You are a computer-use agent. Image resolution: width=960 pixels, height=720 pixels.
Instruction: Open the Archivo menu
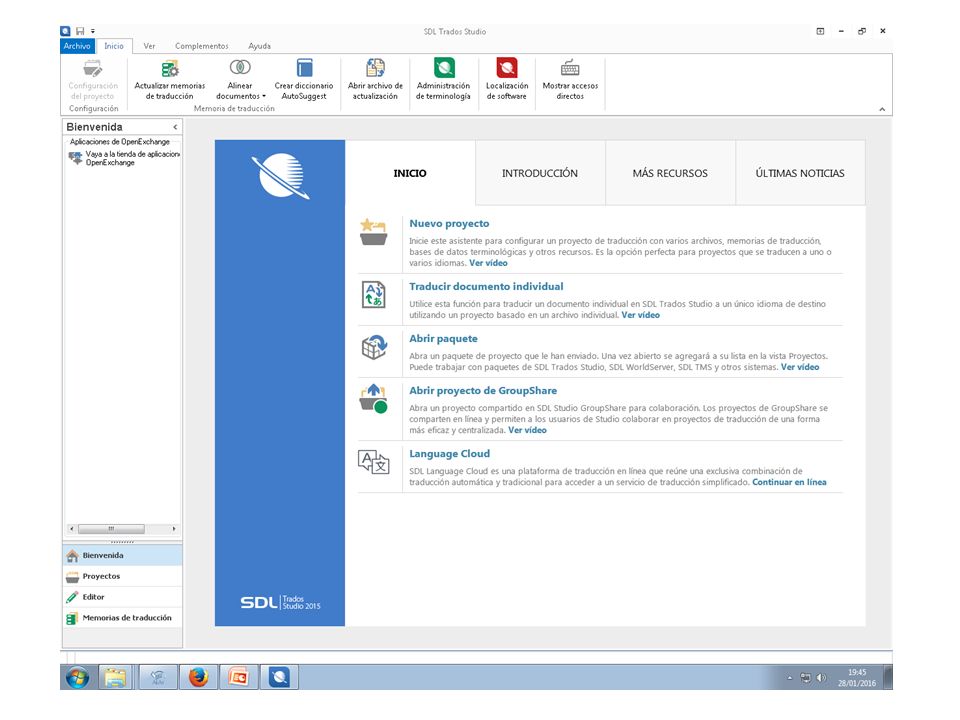tap(77, 46)
